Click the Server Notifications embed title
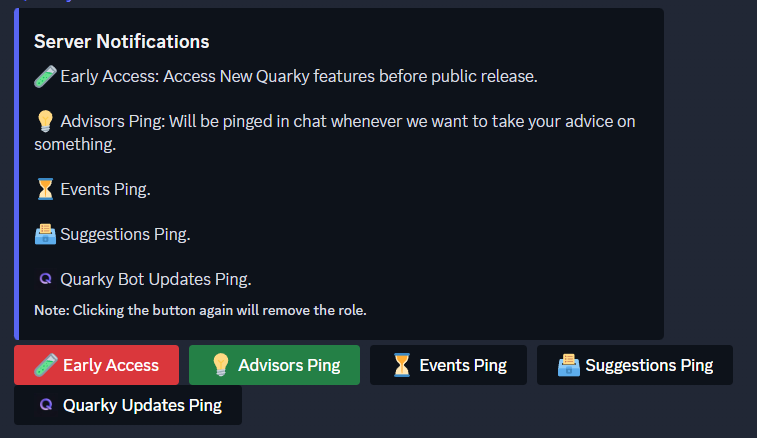Viewport: 757px width, 438px height. (x=122, y=42)
